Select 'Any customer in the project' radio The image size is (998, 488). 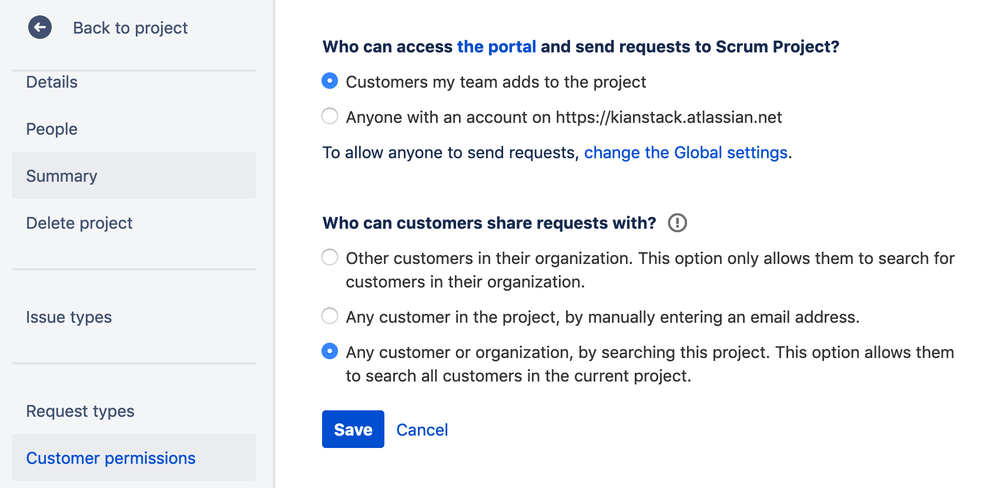click(x=330, y=317)
